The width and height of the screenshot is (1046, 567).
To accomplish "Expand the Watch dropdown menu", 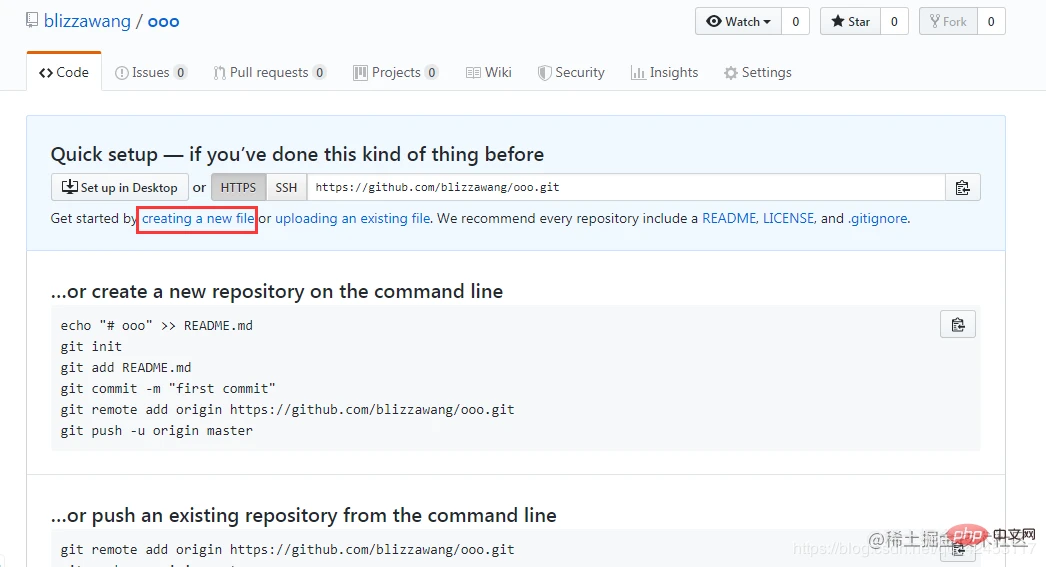I will tap(738, 21).
